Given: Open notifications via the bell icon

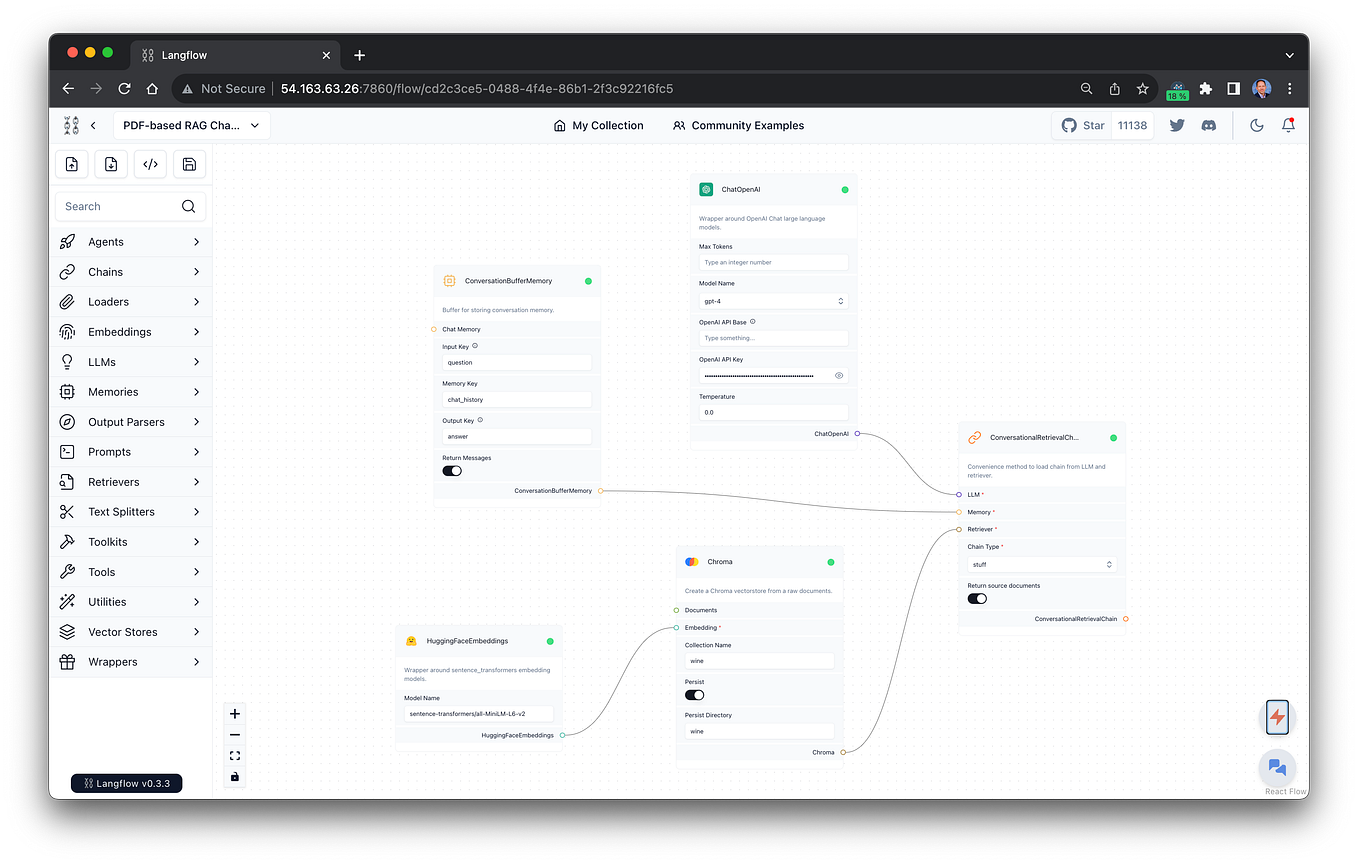Looking at the screenshot, I should click(1288, 125).
